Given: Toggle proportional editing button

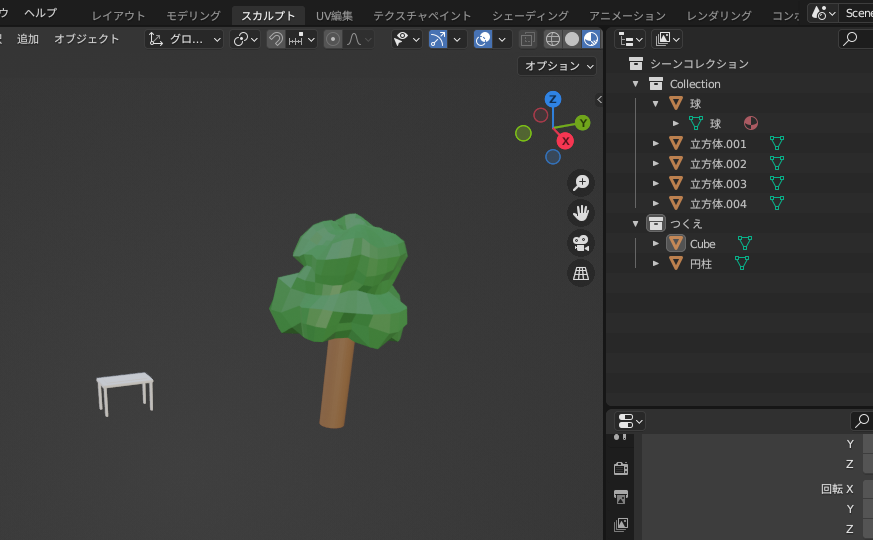Looking at the screenshot, I should (x=333, y=39).
